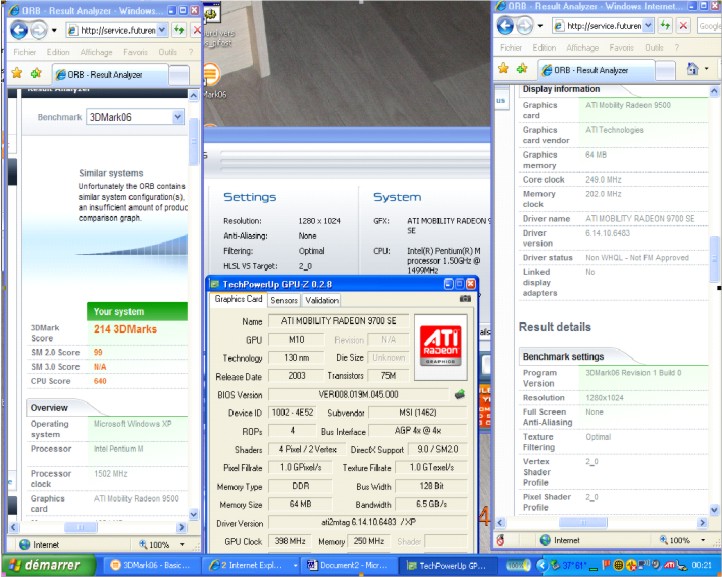Click address bar in right browser
This screenshot has height=577, width=722.
pos(603,26)
